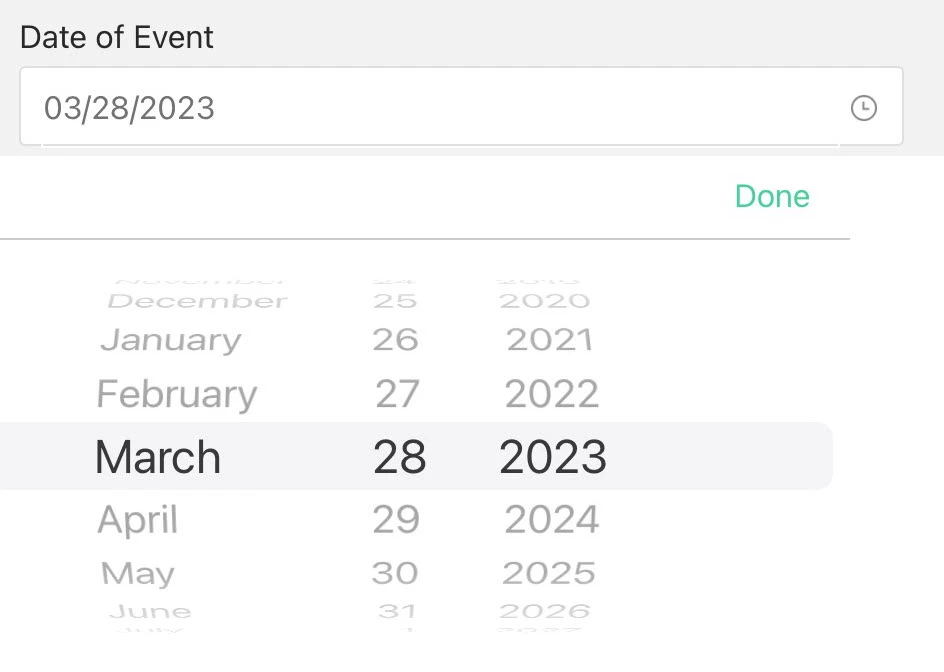The width and height of the screenshot is (944, 672).
Task: Pick December in the month wheel
Action: [x=197, y=300]
